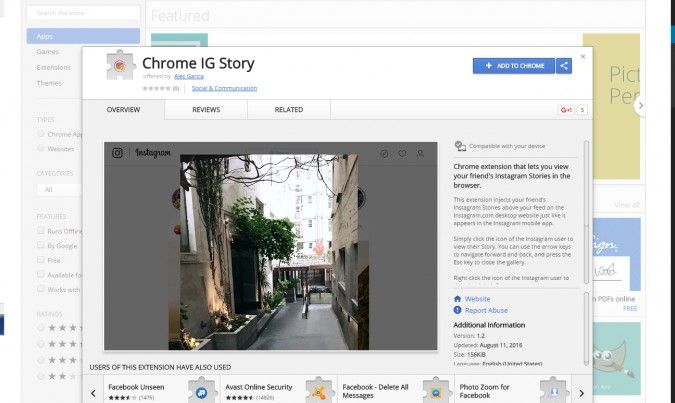Select Extensions in the store sidebar
The image size is (675, 403).
(x=54, y=68)
